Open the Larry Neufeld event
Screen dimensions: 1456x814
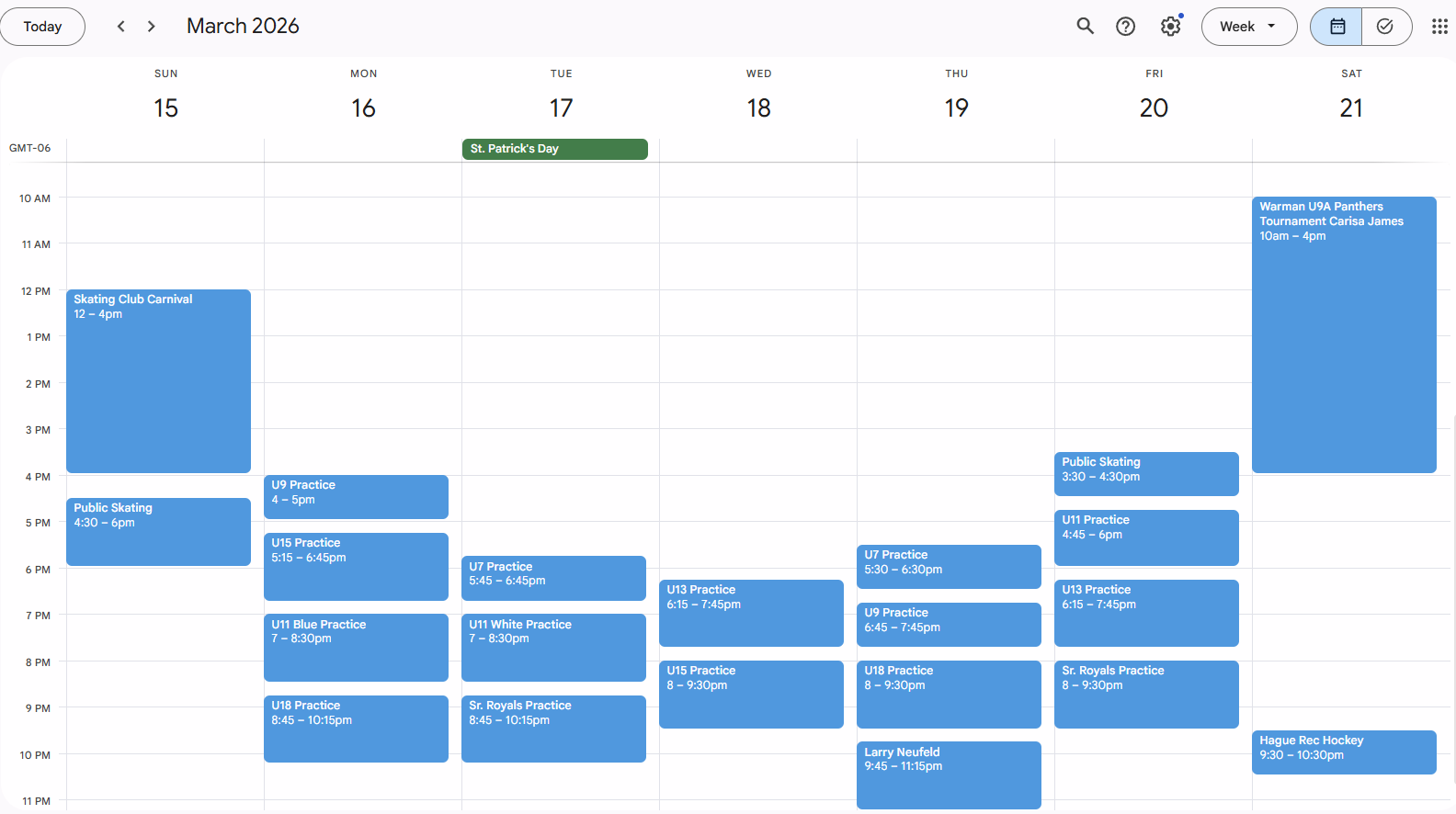tap(948, 774)
